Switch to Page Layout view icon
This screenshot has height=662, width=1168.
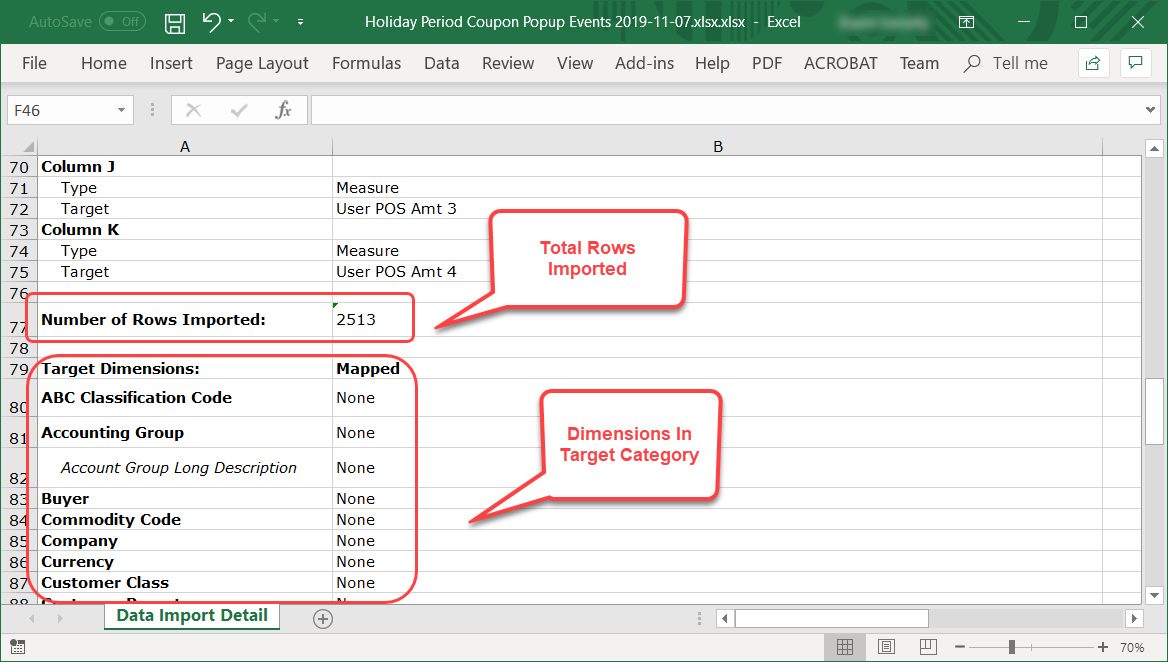click(886, 647)
